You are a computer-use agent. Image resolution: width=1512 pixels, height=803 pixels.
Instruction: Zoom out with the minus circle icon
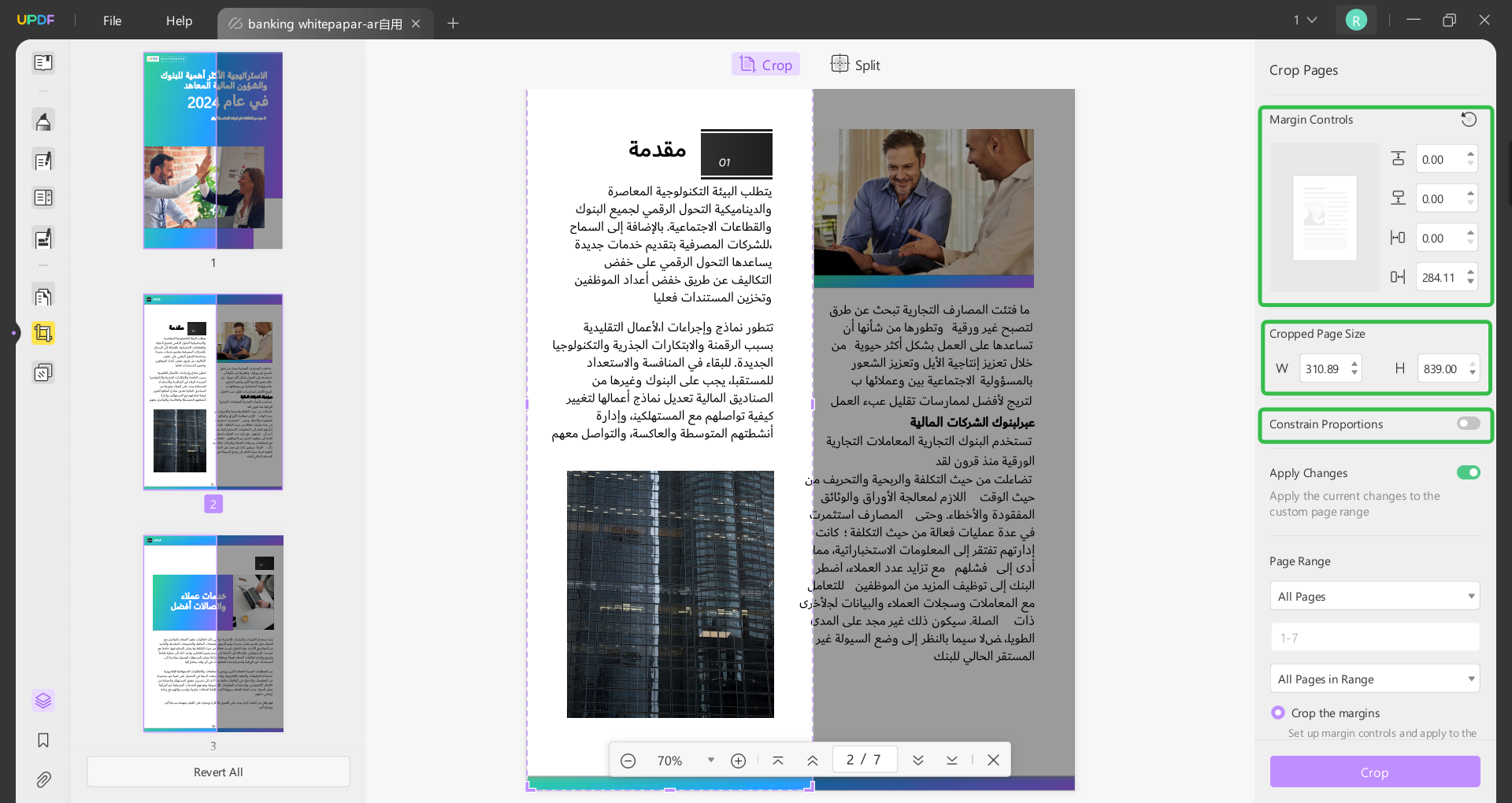point(628,760)
